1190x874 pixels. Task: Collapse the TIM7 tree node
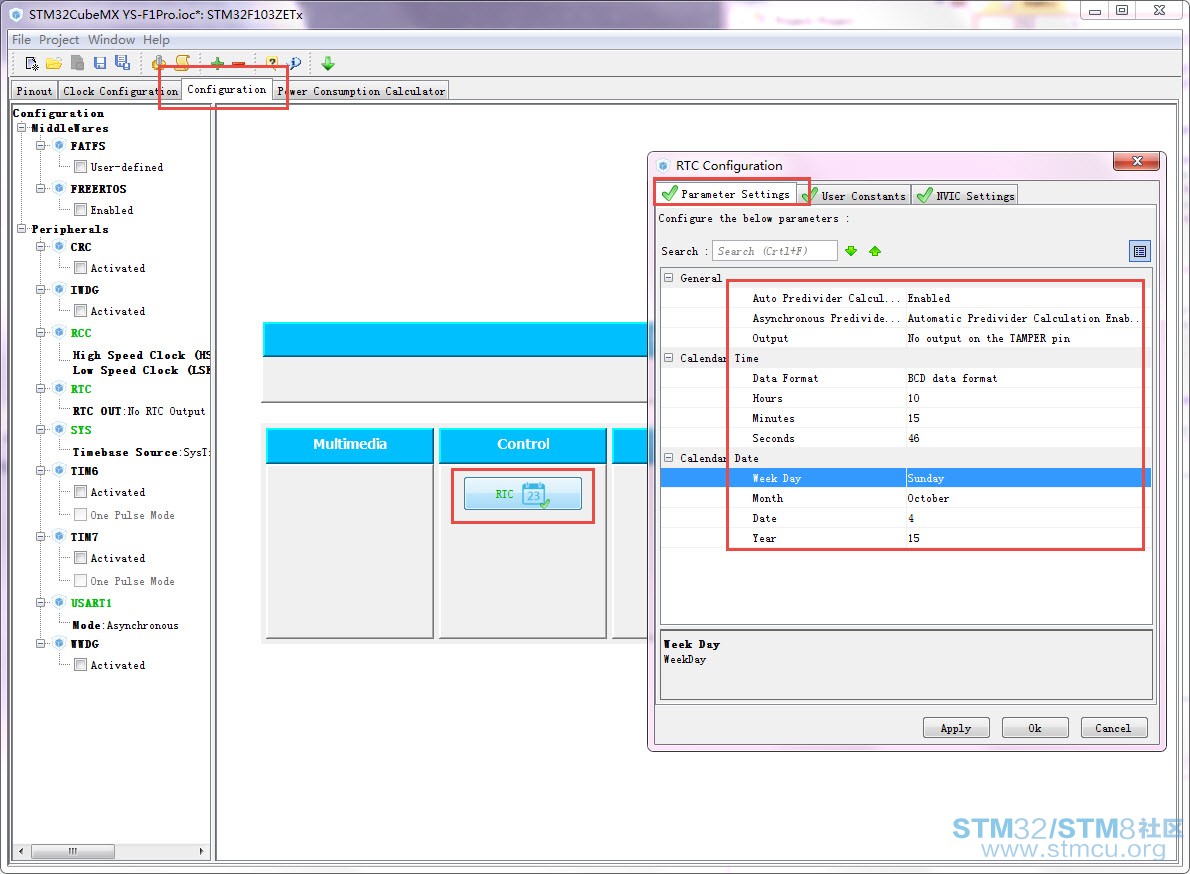pos(41,536)
